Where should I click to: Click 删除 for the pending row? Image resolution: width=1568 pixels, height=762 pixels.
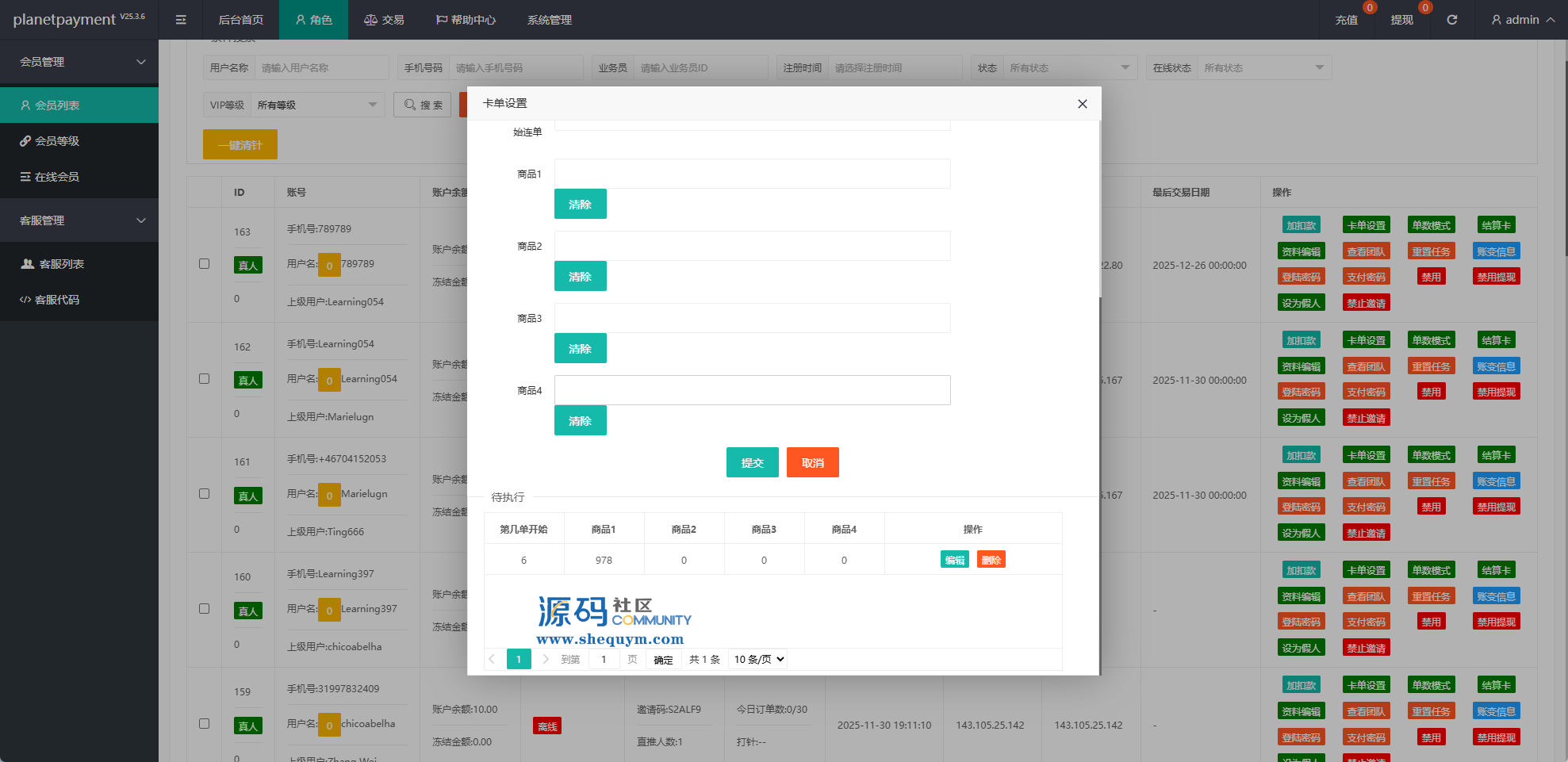[991, 560]
